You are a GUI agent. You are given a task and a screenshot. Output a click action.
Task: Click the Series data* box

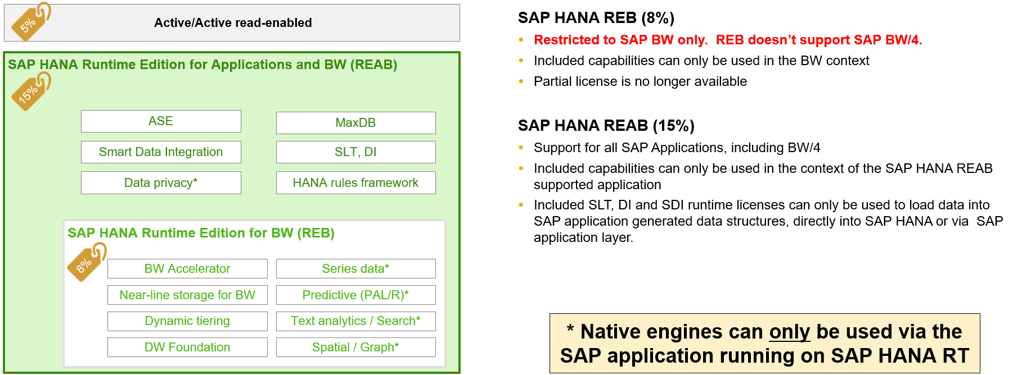[356, 268]
